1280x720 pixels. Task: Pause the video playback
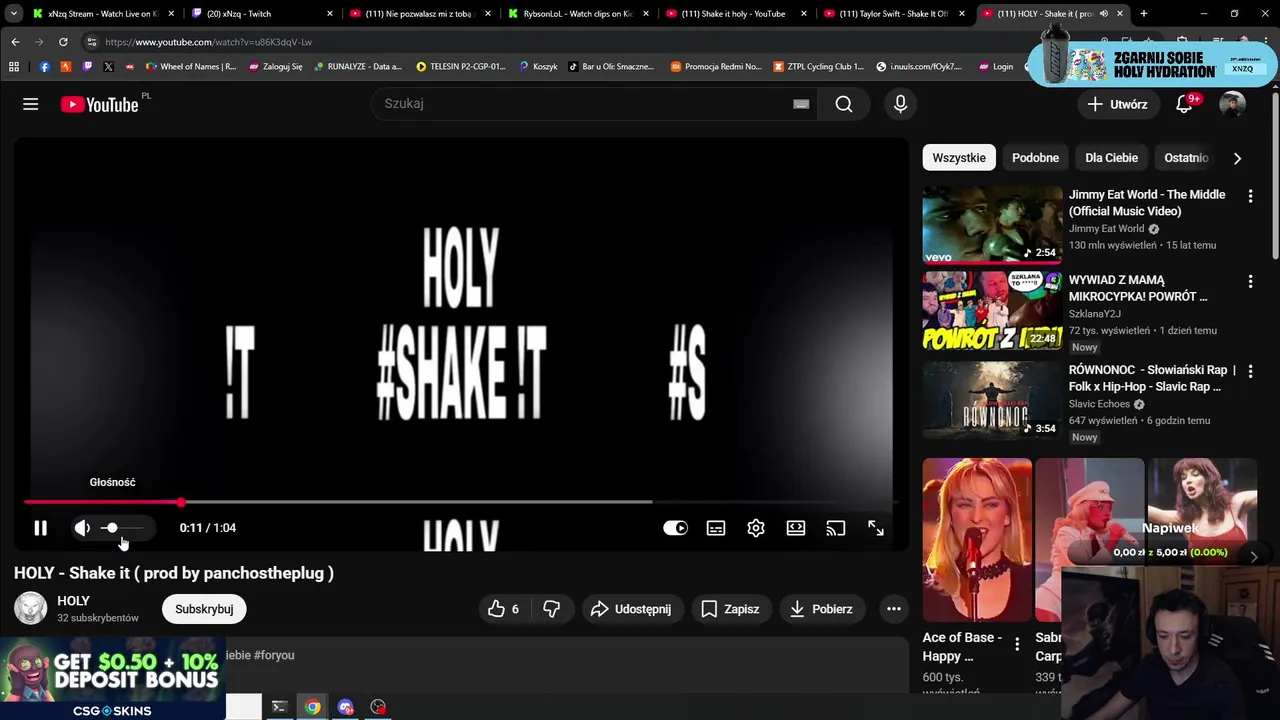click(40, 528)
